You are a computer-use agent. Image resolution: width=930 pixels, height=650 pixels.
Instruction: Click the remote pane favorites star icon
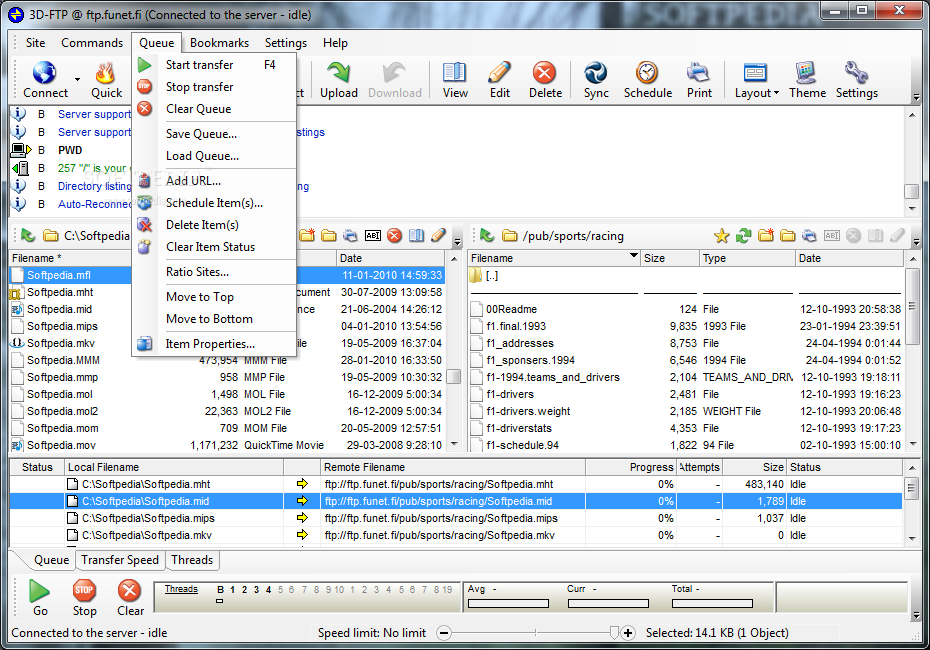click(x=721, y=236)
